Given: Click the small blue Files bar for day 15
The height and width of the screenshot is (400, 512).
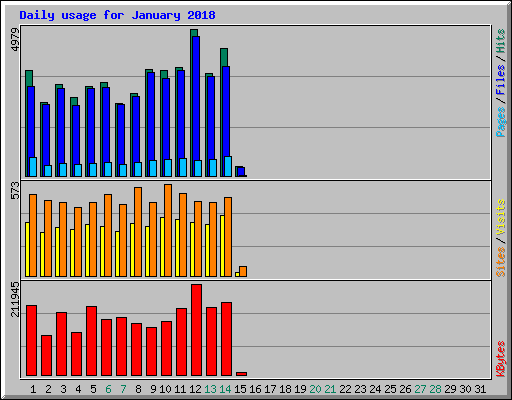Looking at the screenshot, I should click(241, 172).
